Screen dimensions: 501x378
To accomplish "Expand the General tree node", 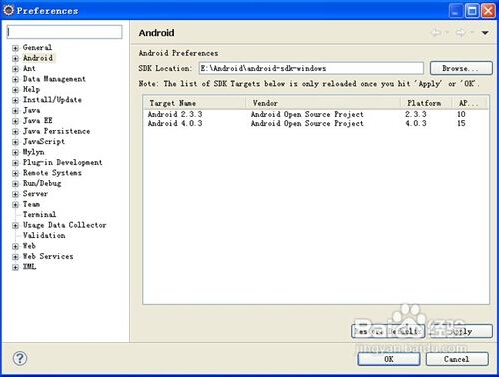I will click(15, 48).
